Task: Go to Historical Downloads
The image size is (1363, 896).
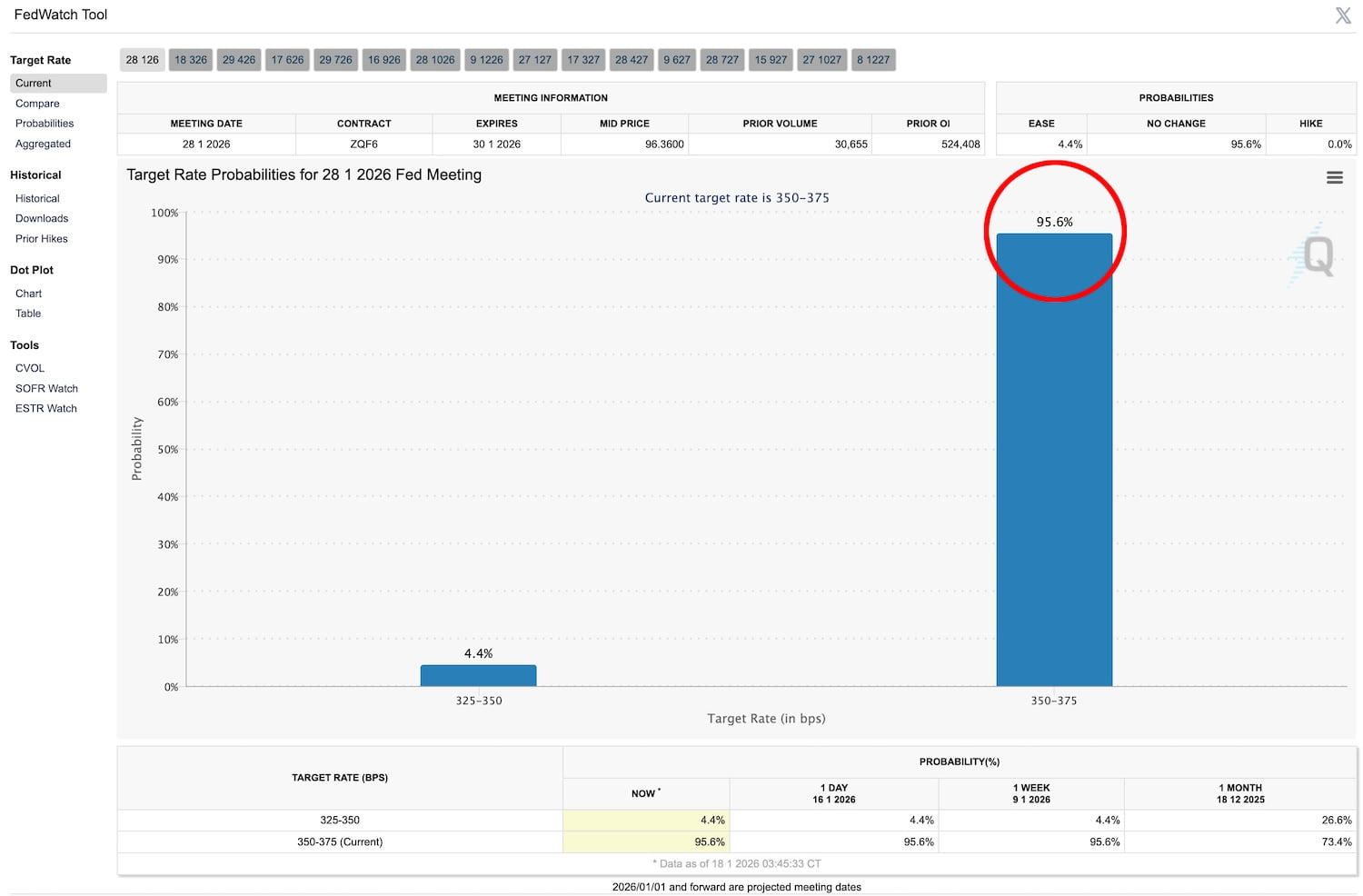Action: (42, 218)
